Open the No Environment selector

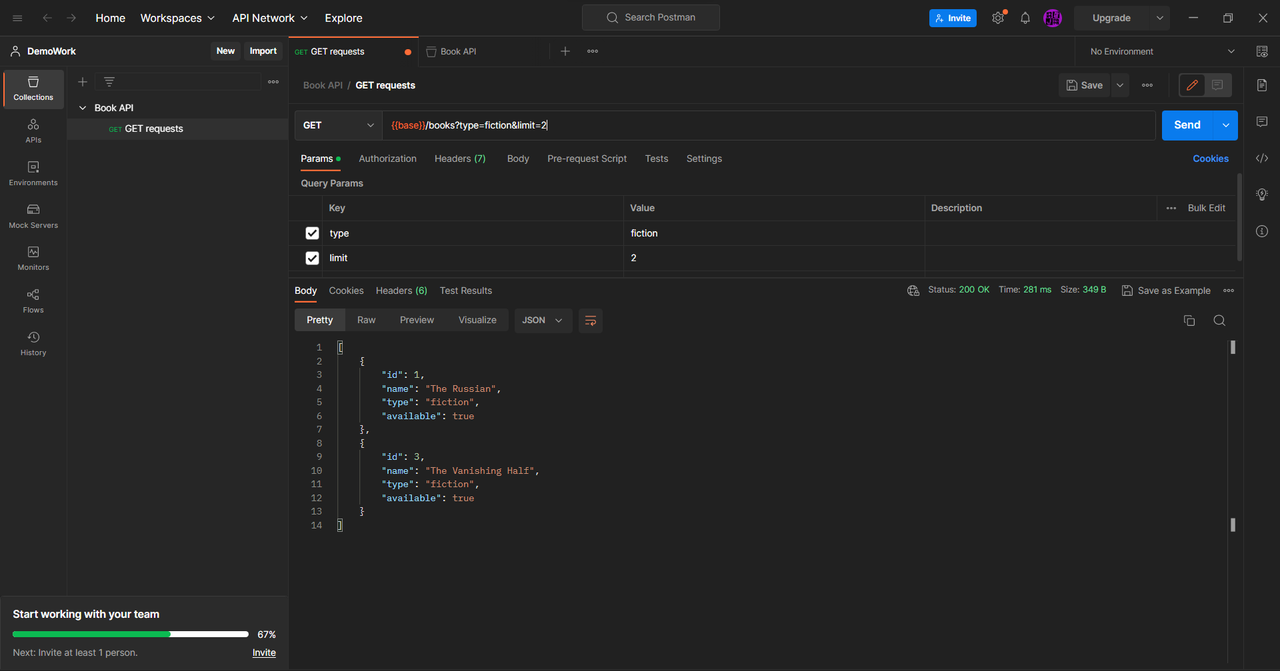coord(1162,51)
